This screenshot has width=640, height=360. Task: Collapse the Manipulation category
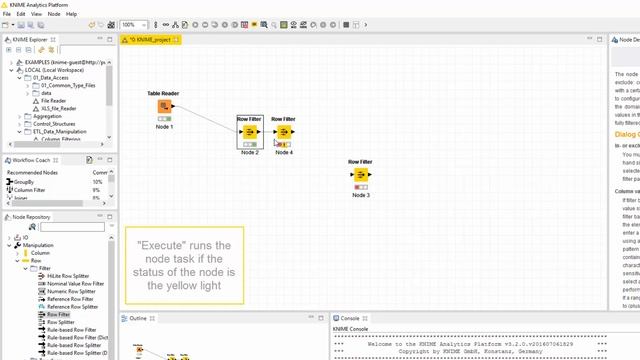[9, 245]
